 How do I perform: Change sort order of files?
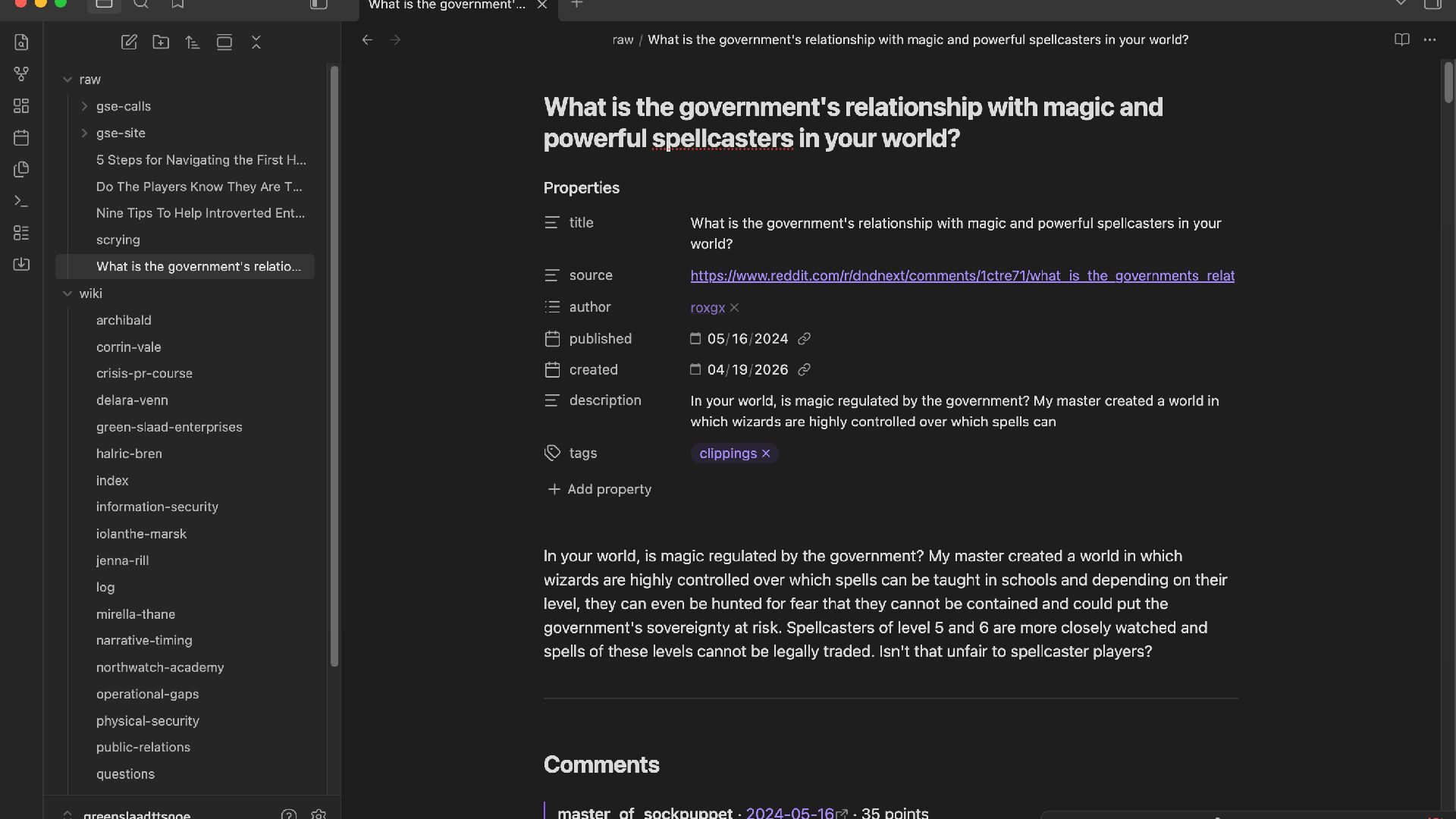tap(193, 42)
